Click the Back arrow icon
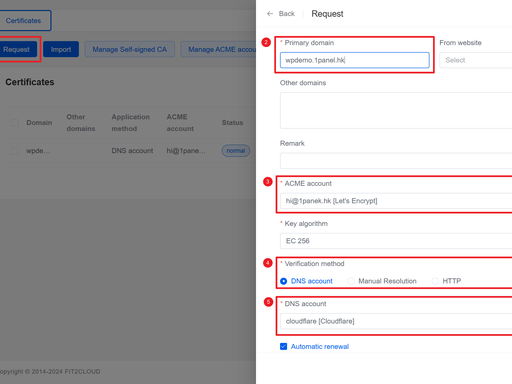Image resolution: width=512 pixels, height=384 pixels. click(270, 14)
